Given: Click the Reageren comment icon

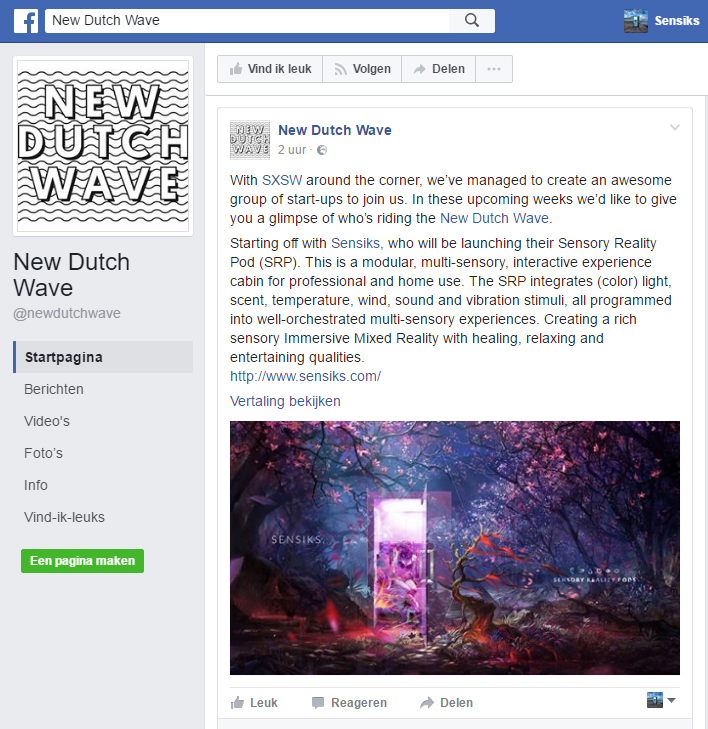Looking at the screenshot, I should click(x=318, y=702).
